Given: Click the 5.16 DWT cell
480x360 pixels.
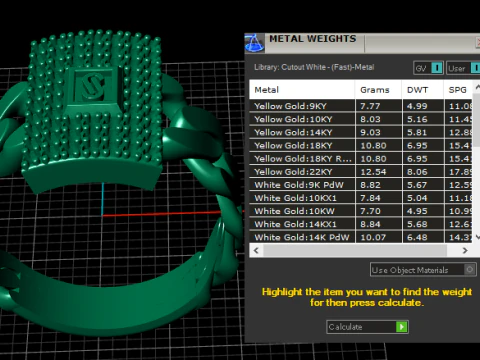Looking at the screenshot, I should point(423,119).
